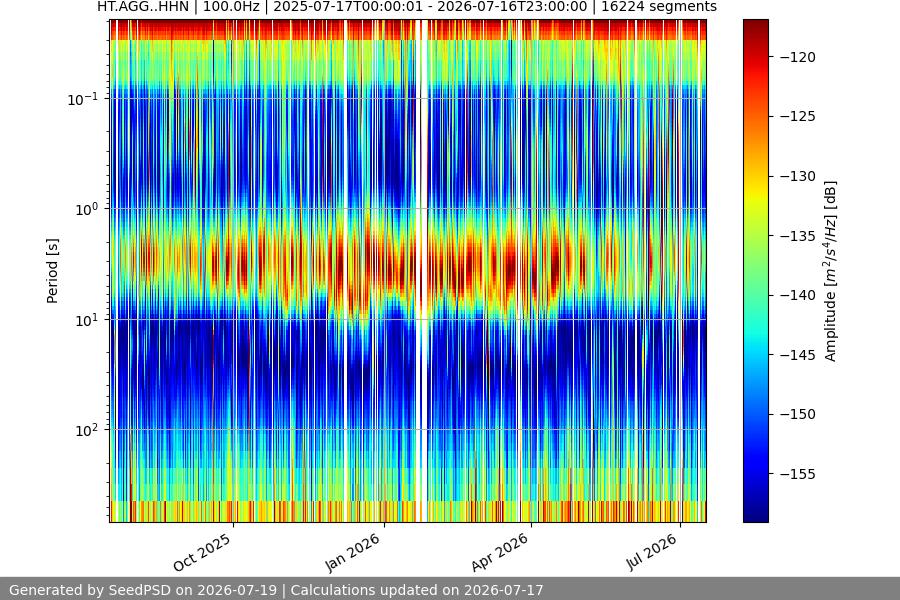This screenshot has height=600, width=900.
Task: Click the 10¹ period tick label
Action: click(x=86, y=320)
